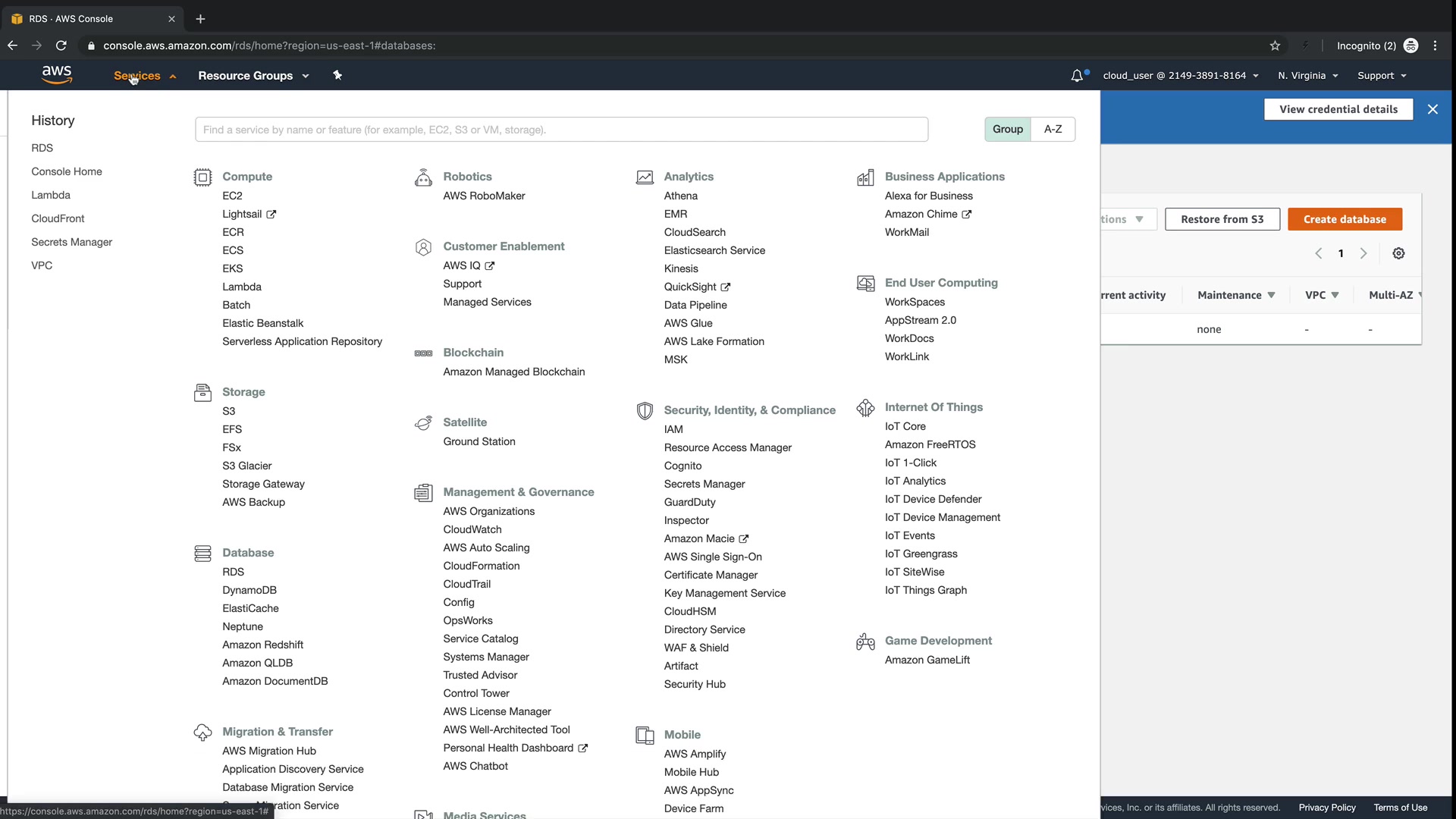Bookmark page with star icon
This screenshot has height=819, width=1456.
click(1275, 45)
